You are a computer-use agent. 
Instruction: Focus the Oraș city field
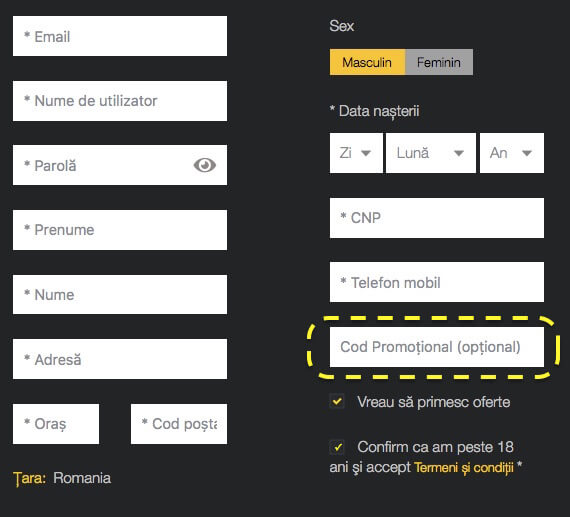pos(56,424)
